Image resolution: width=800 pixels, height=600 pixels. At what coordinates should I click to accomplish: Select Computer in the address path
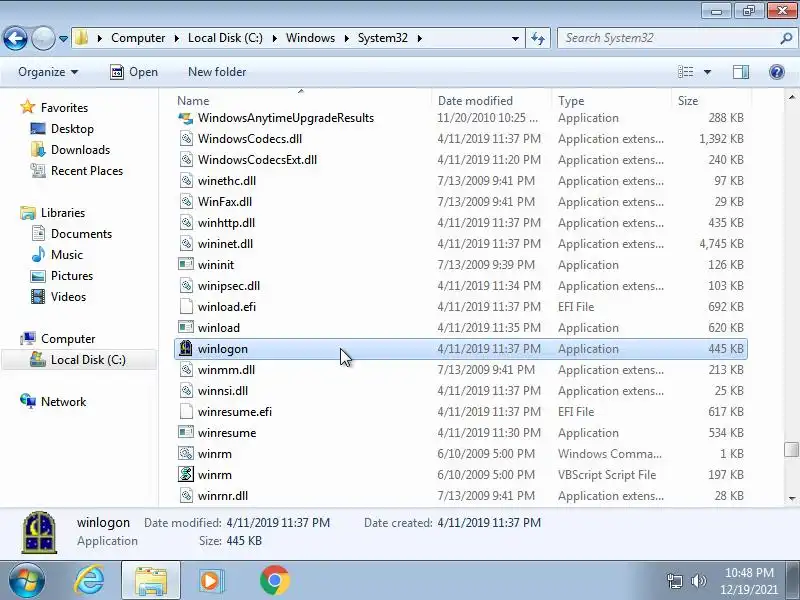tap(138, 38)
